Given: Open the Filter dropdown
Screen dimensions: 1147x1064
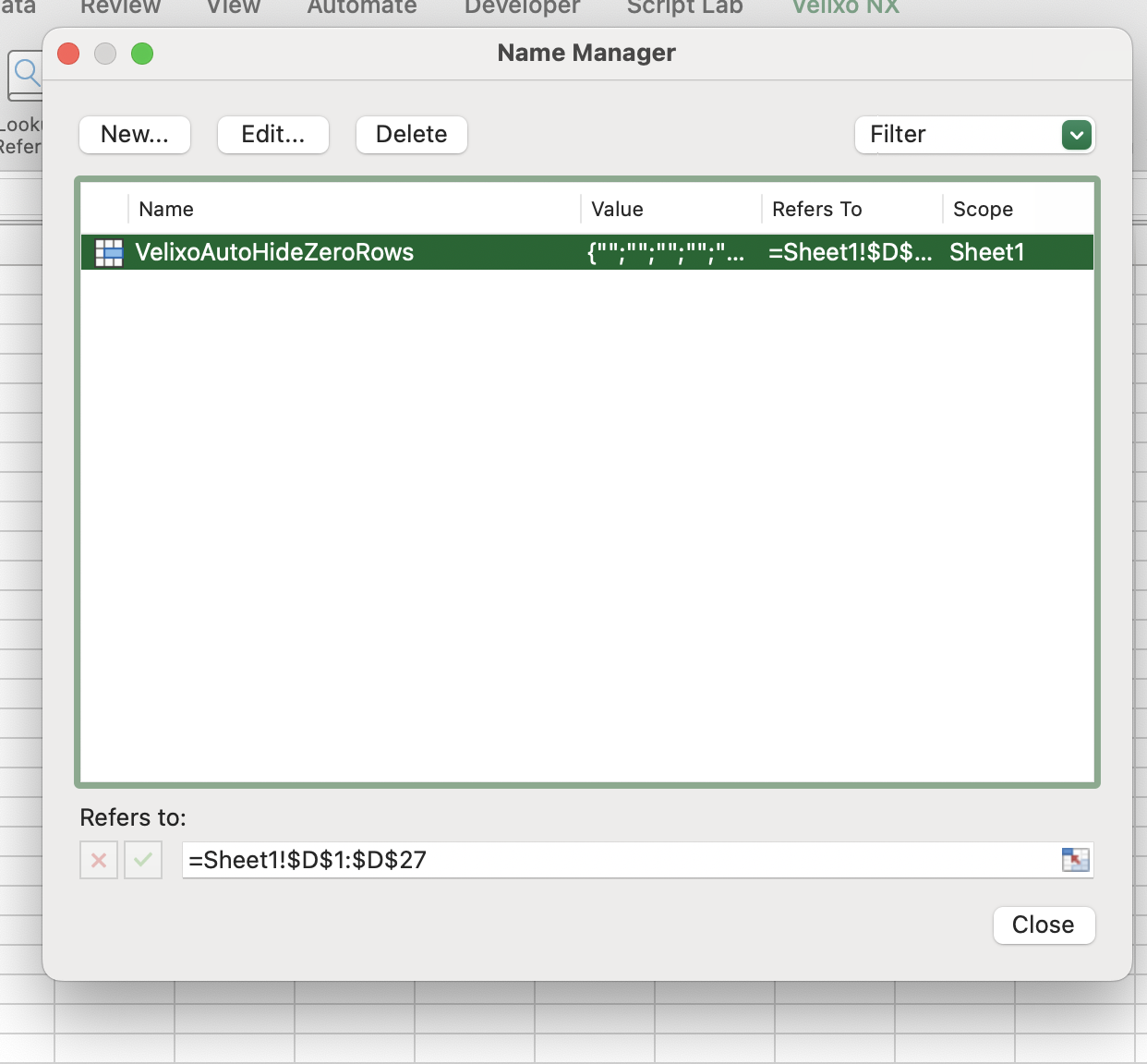Looking at the screenshot, I should [x=975, y=135].
